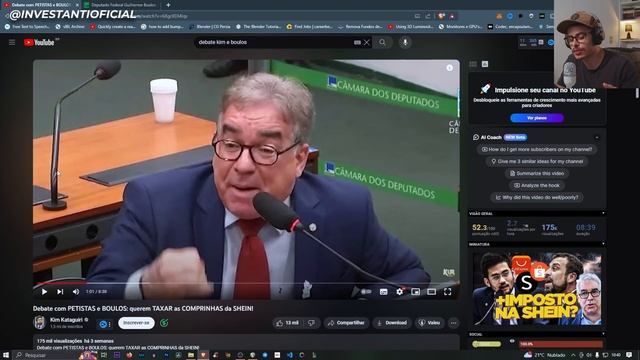
Task: Like the video (13 mil)
Action: (x=288, y=323)
